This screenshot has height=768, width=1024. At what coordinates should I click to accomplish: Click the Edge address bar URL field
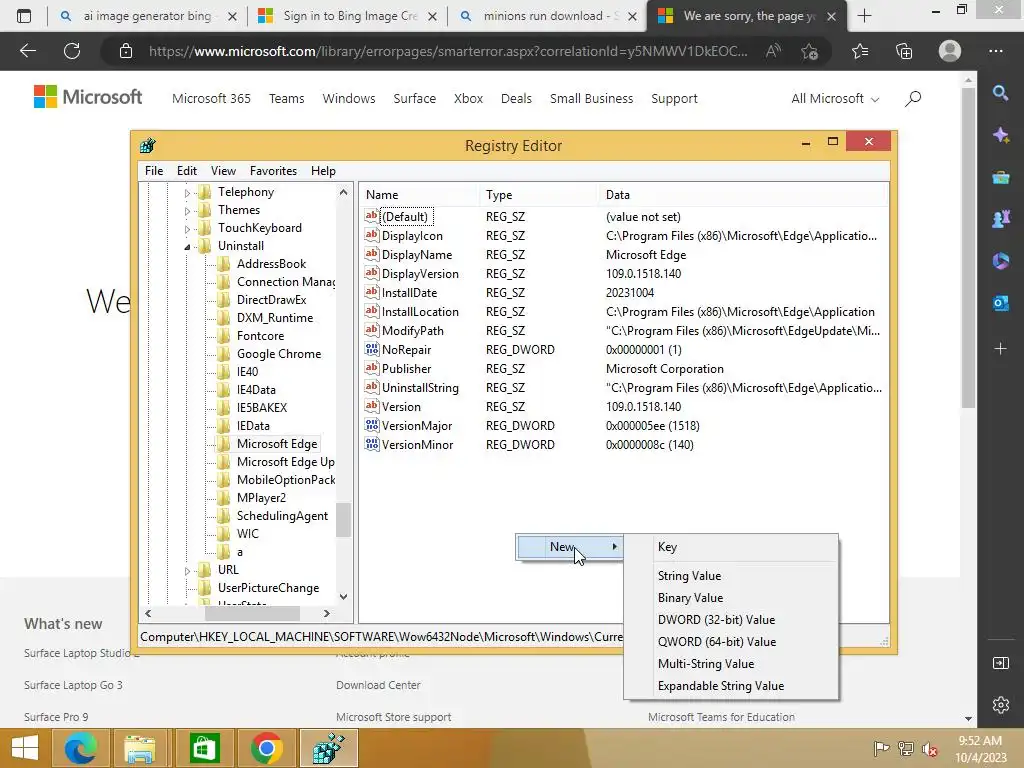pyautogui.click(x=447, y=51)
